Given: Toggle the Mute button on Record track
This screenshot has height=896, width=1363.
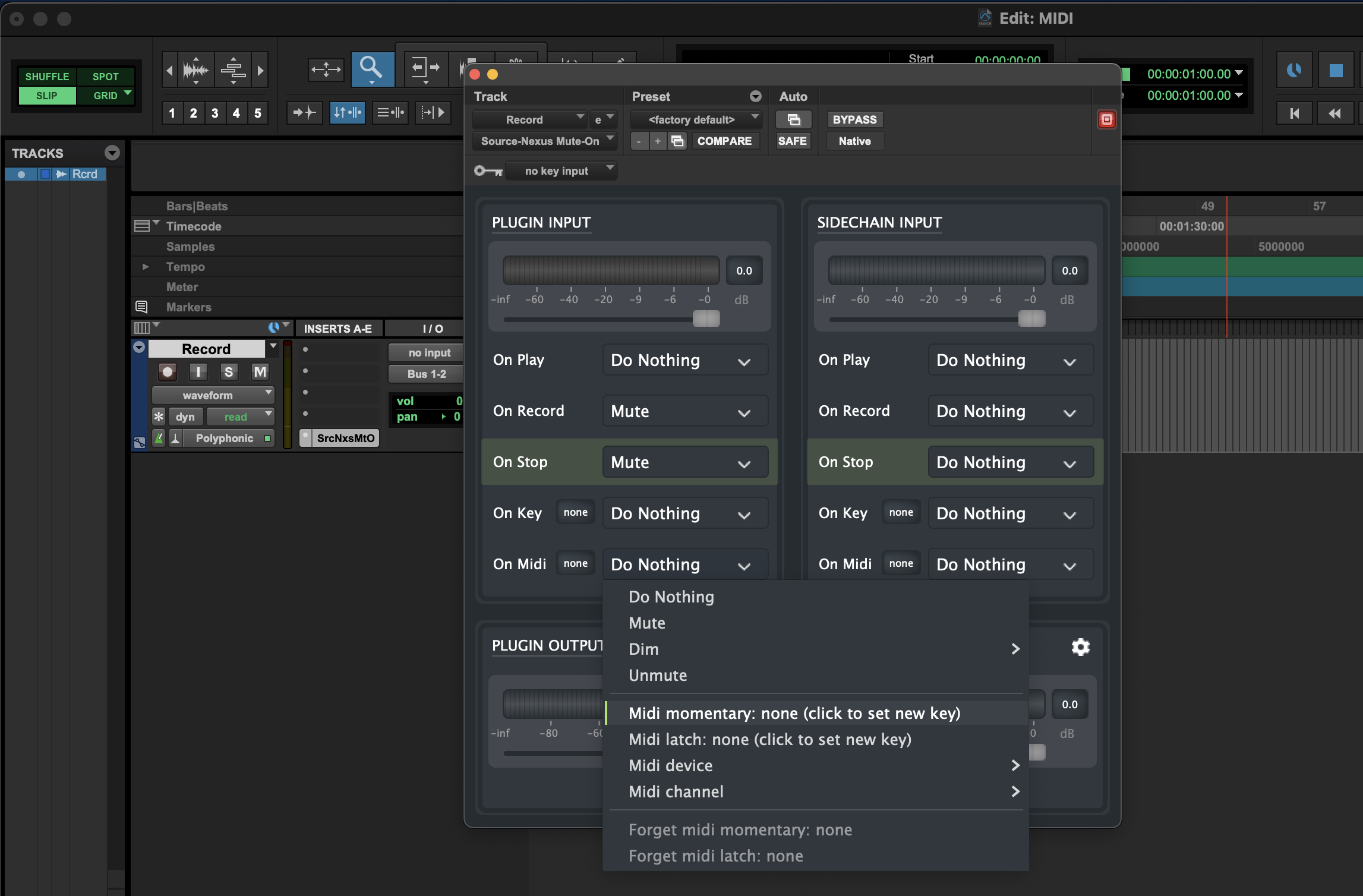Looking at the screenshot, I should (260, 373).
